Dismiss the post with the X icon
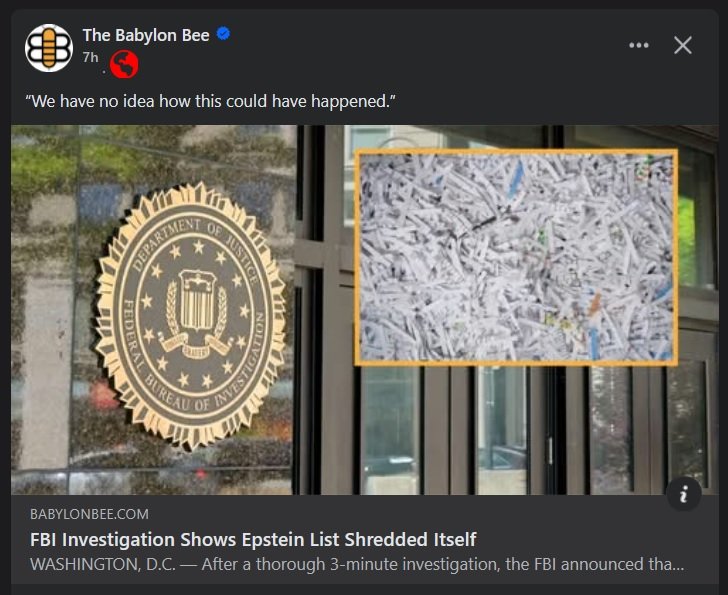The width and height of the screenshot is (728, 595). click(682, 45)
